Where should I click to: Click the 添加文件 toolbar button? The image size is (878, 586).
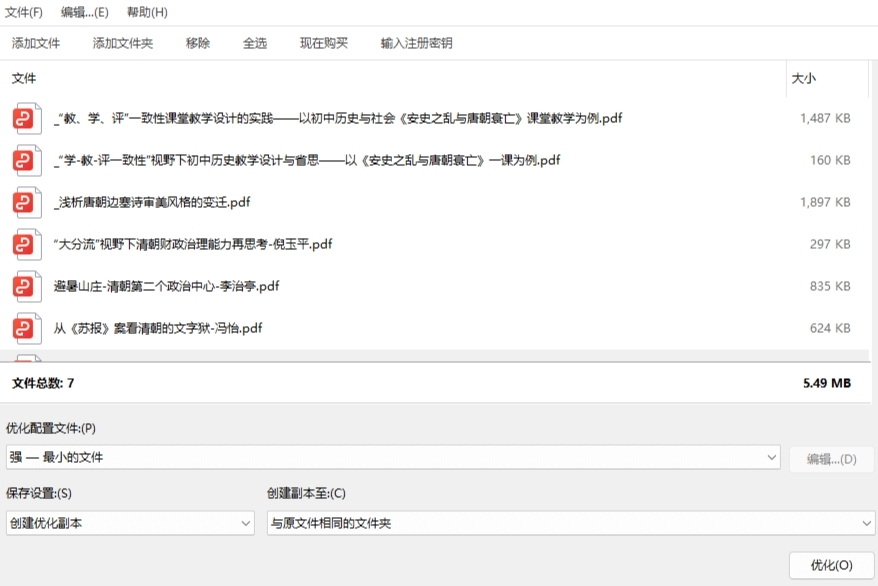[x=36, y=43]
